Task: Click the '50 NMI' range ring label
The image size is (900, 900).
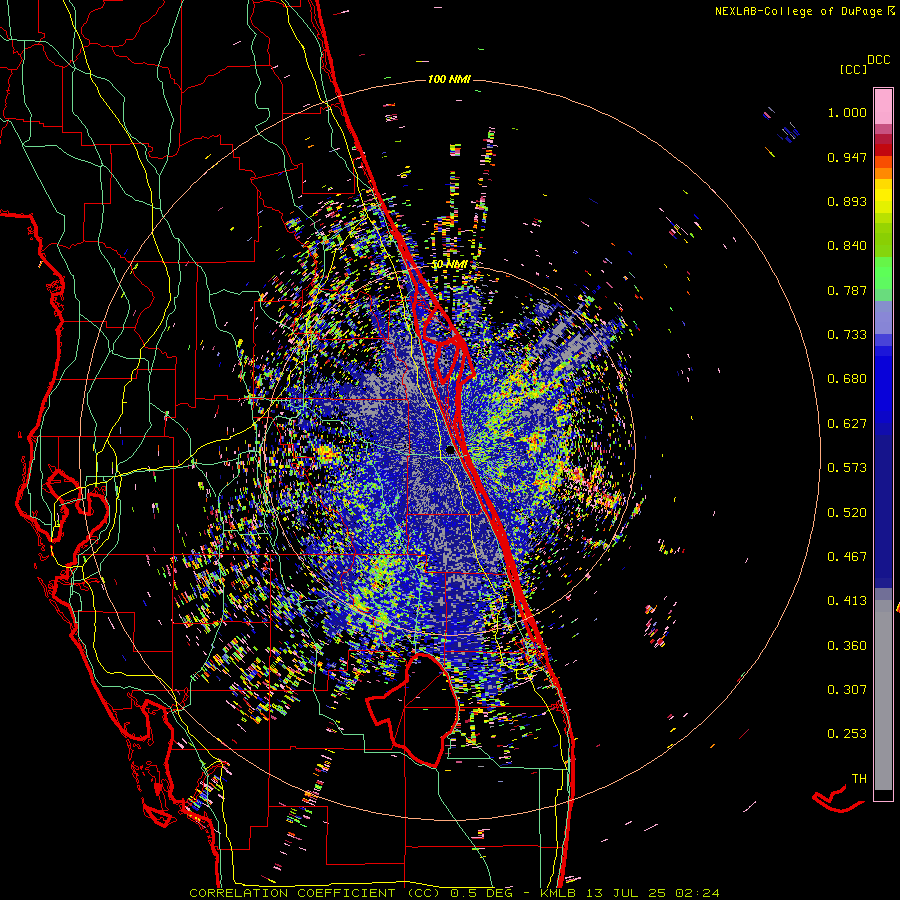Action: tap(449, 265)
